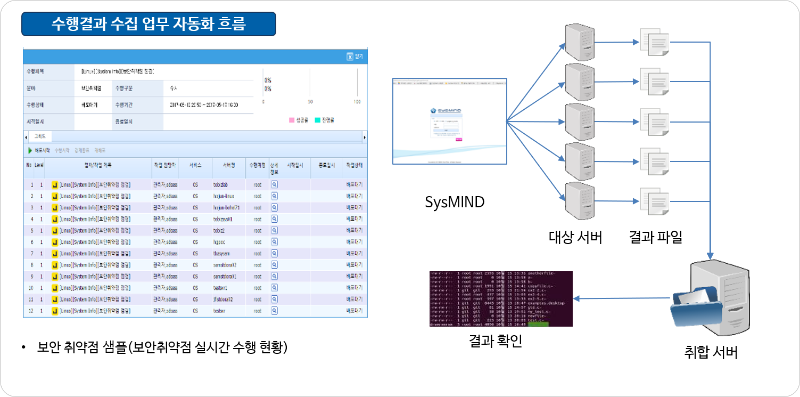
Task: Open the detail magnifier icon in row 6
Action: [x=274, y=241]
